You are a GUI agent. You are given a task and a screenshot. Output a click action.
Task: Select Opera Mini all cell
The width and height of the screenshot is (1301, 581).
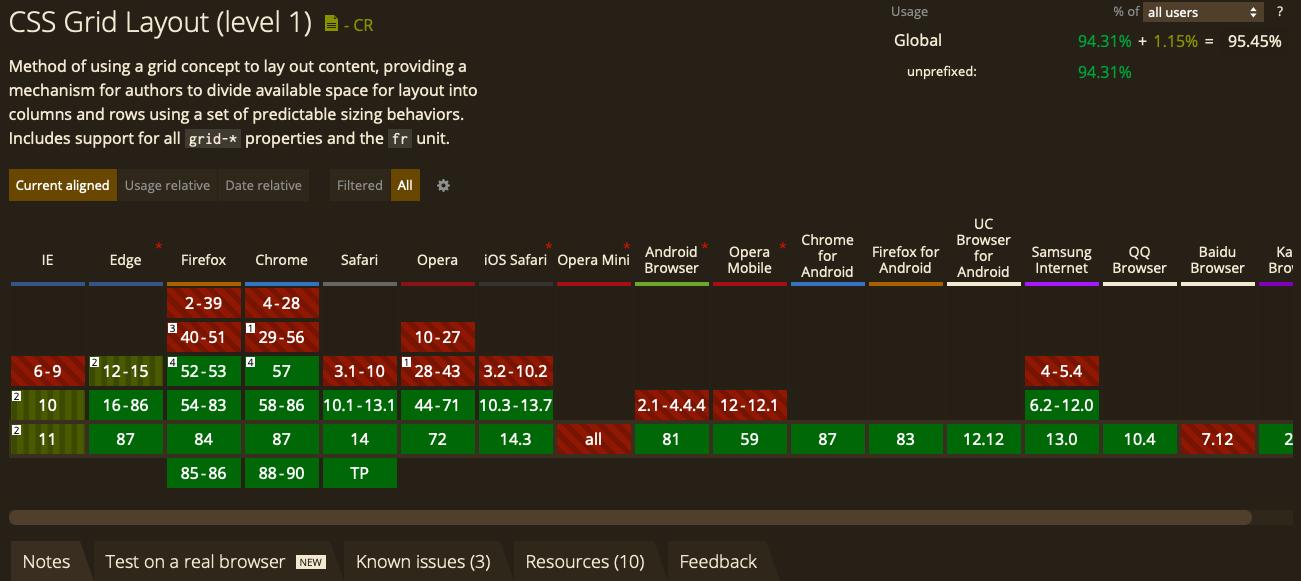594,439
